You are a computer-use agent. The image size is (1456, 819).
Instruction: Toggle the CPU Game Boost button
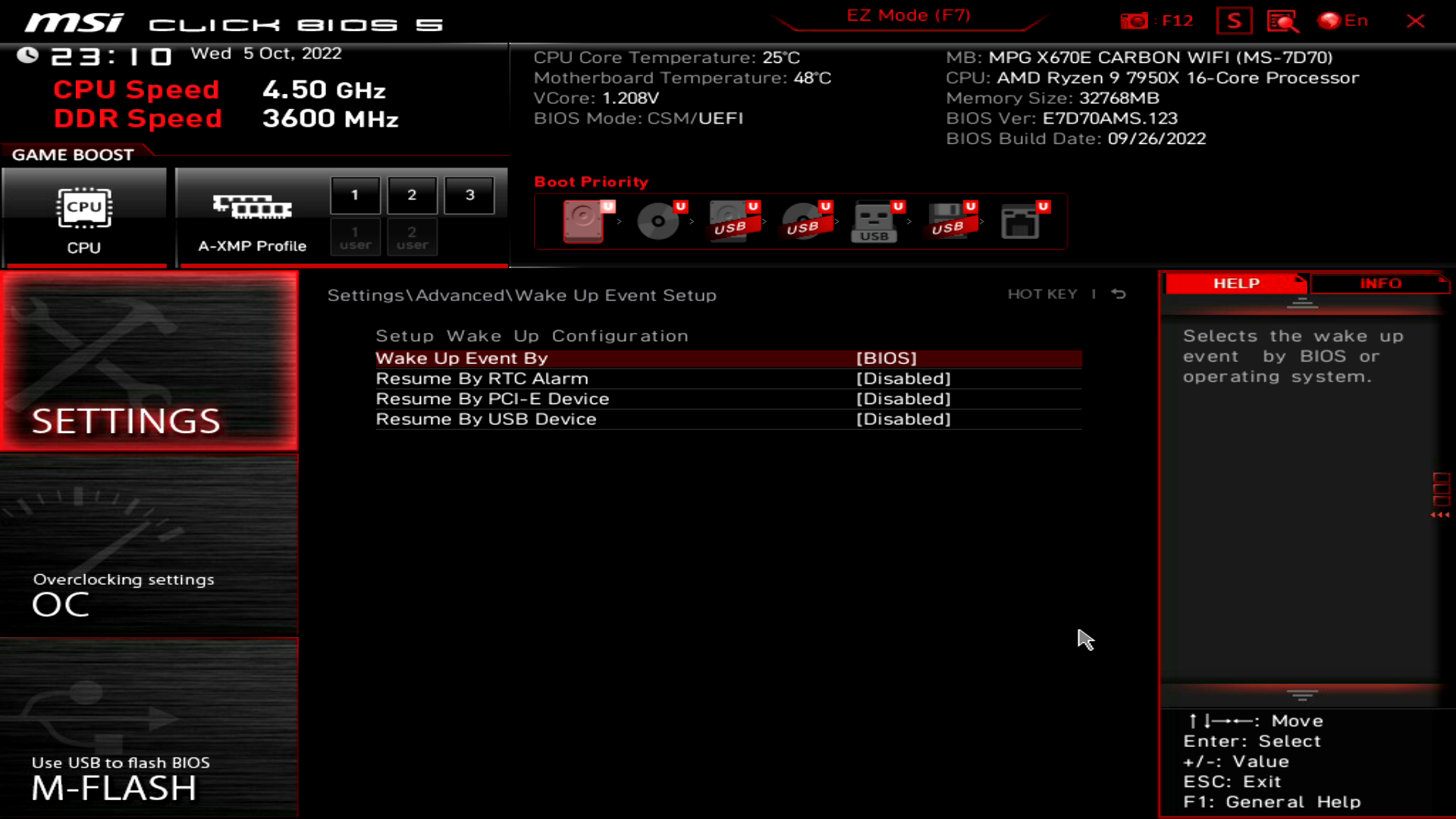click(84, 218)
